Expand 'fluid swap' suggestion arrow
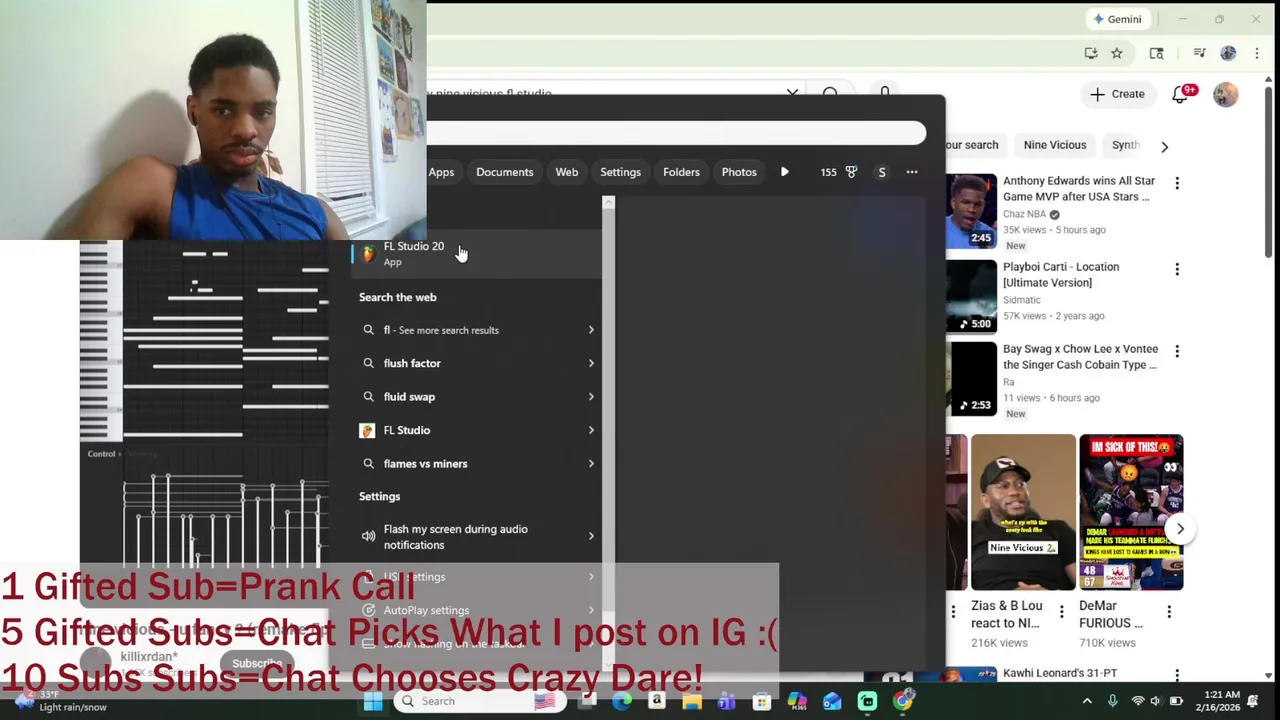This screenshot has height=720, width=1280. click(591, 397)
